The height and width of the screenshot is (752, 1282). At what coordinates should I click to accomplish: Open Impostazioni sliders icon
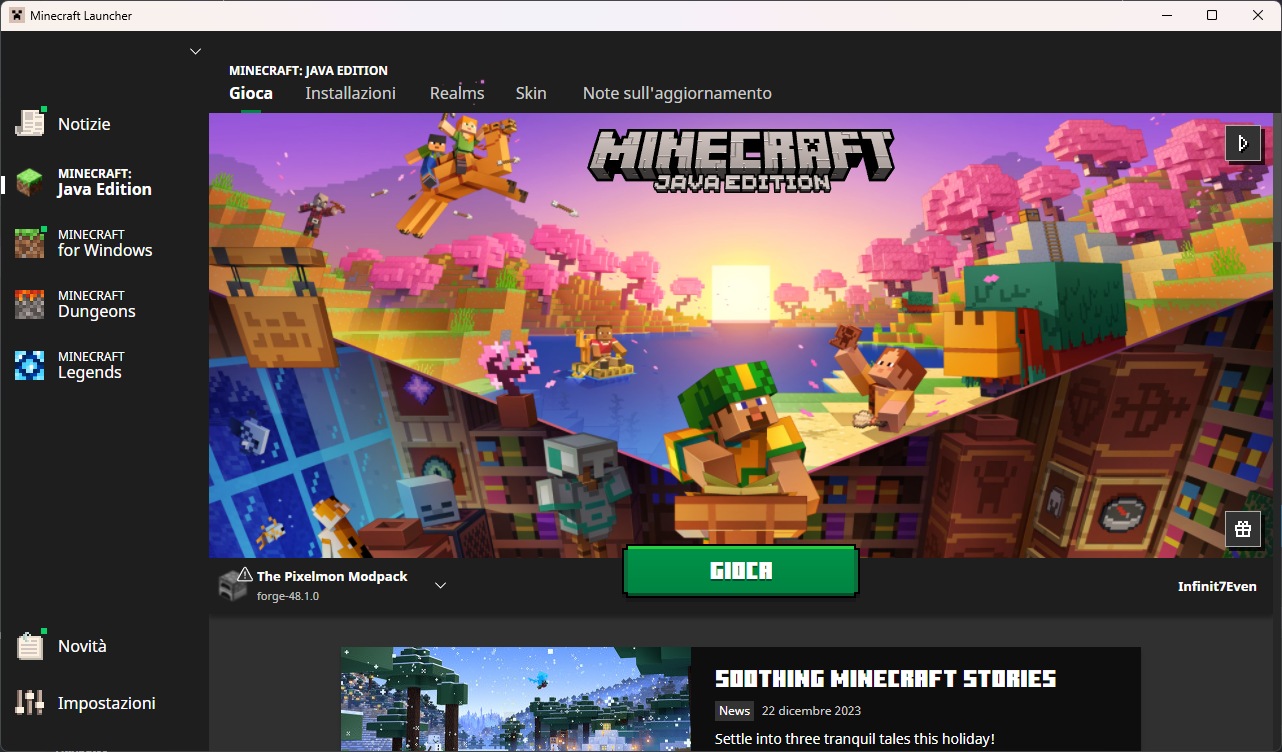point(30,703)
